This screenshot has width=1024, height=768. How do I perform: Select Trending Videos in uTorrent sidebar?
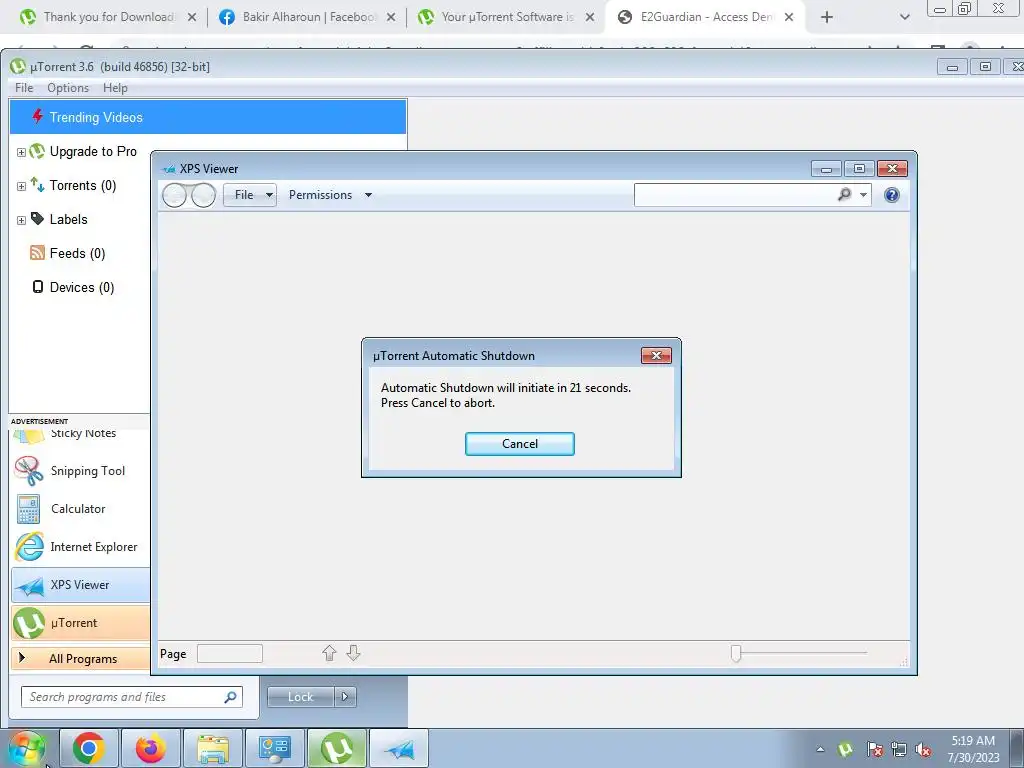208,117
